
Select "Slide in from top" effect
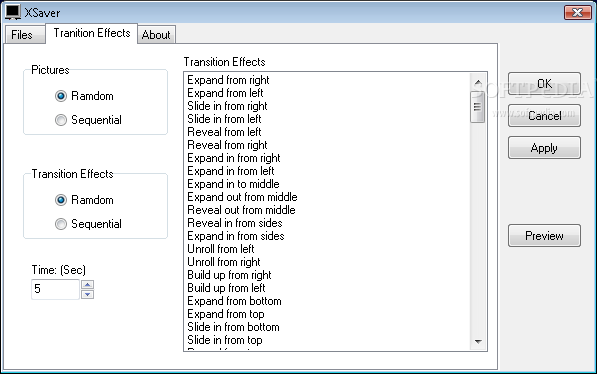[x=225, y=340]
